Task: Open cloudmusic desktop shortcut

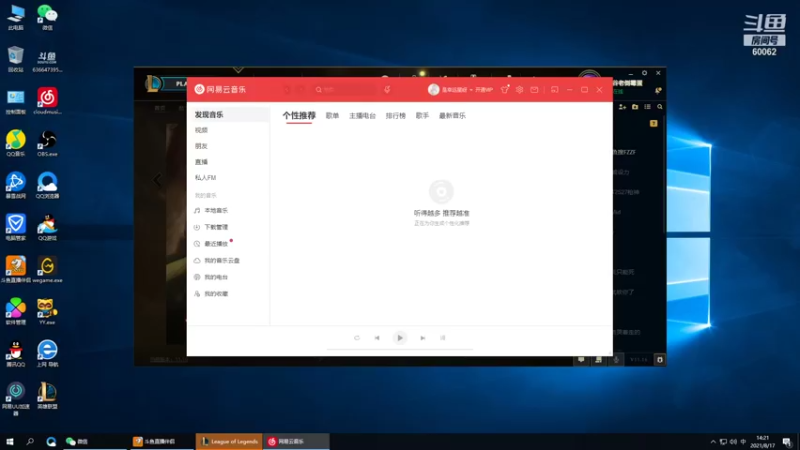Action: coord(47,101)
